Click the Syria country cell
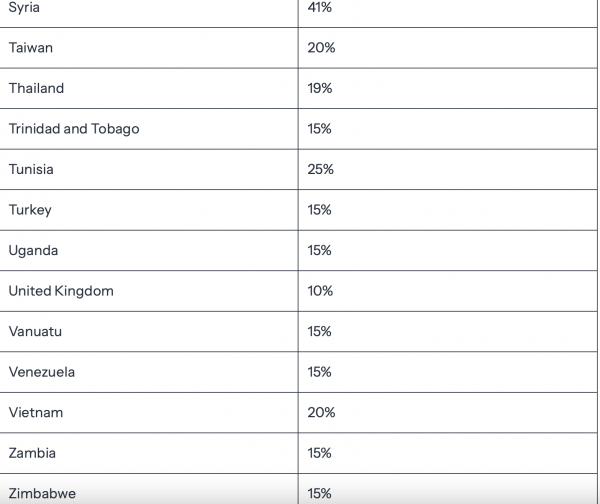600x504 pixels. click(26, 7)
